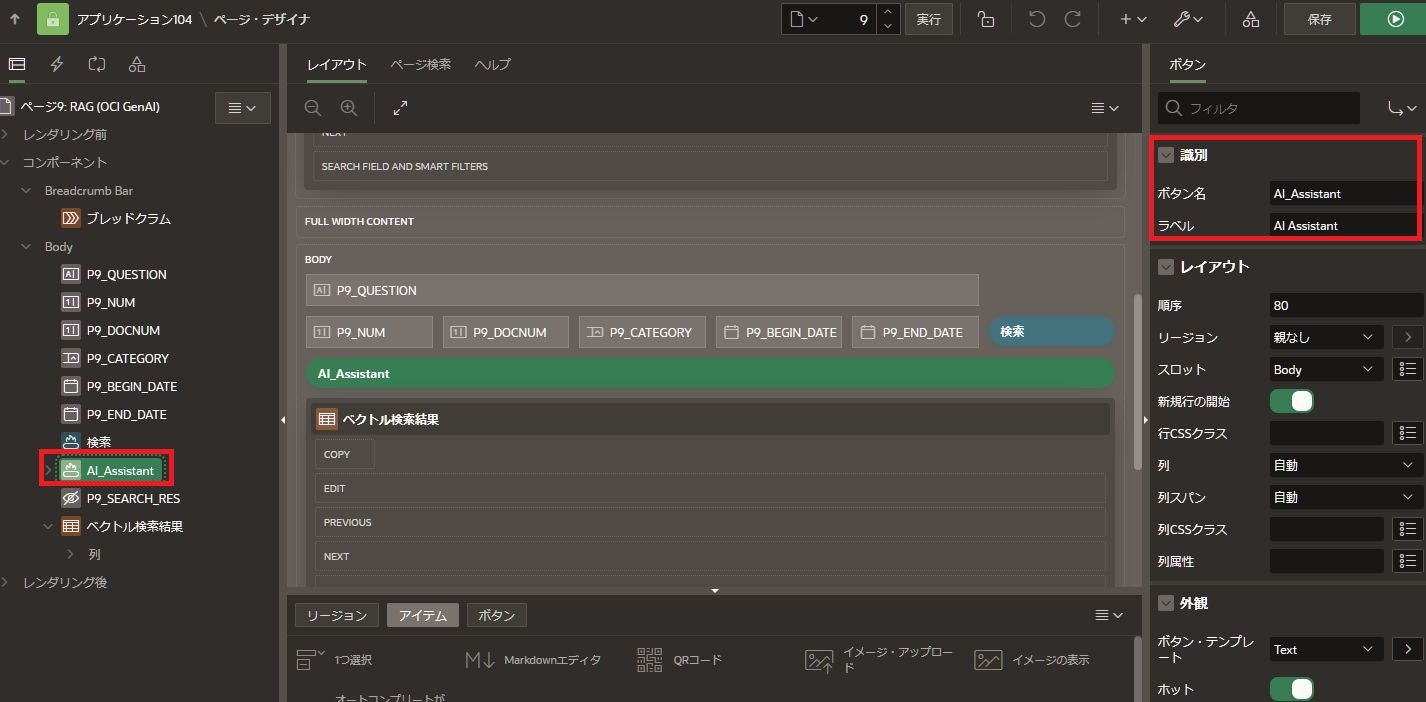Select P9_NUM in the tree

pyautogui.click(x=110, y=302)
